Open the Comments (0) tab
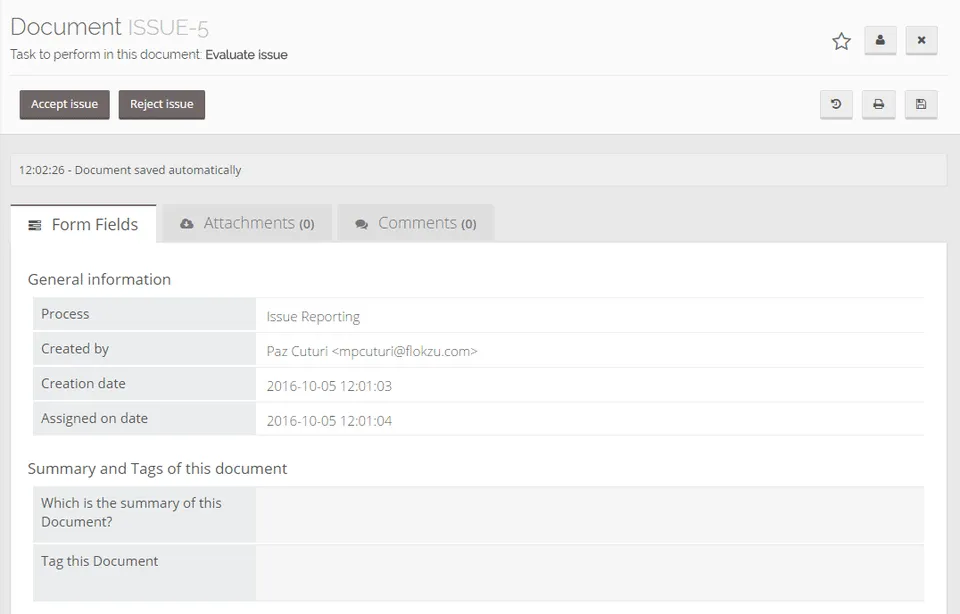960x614 pixels. click(x=416, y=223)
